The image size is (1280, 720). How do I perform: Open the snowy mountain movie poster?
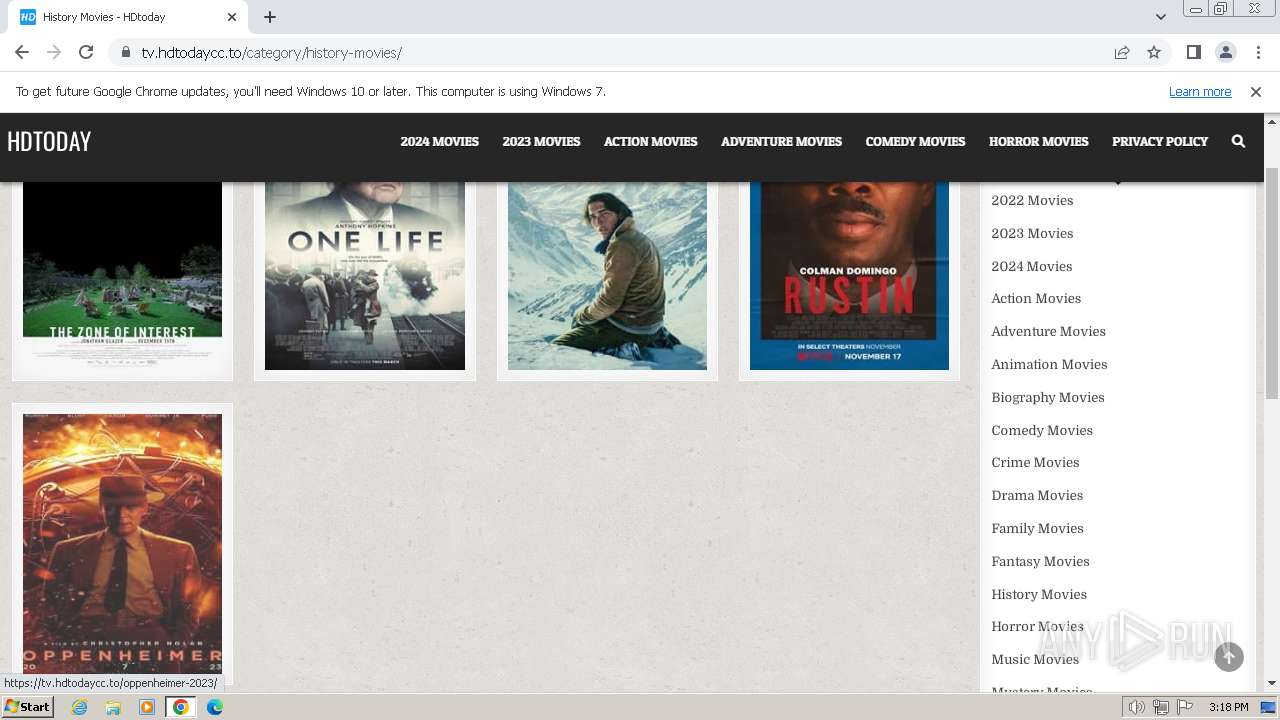607,275
